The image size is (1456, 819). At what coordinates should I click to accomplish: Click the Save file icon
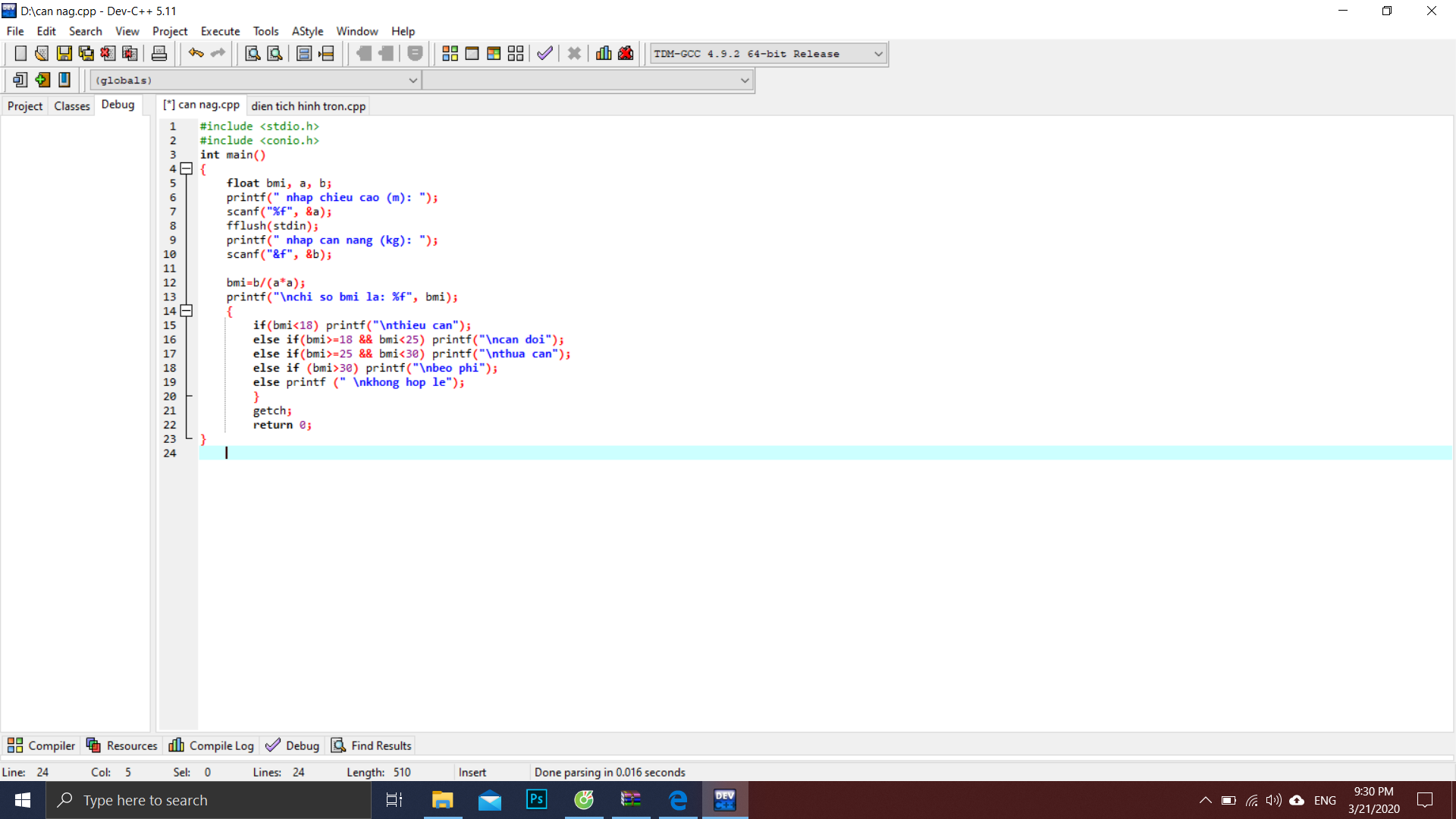coord(64,53)
